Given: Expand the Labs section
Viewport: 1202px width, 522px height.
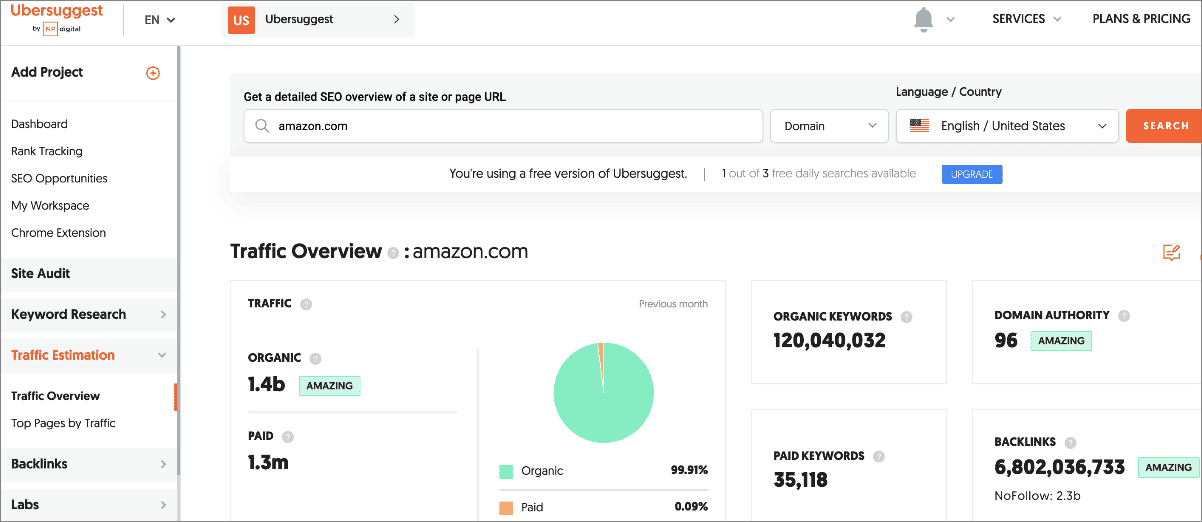Looking at the screenshot, I should (89, 505).
